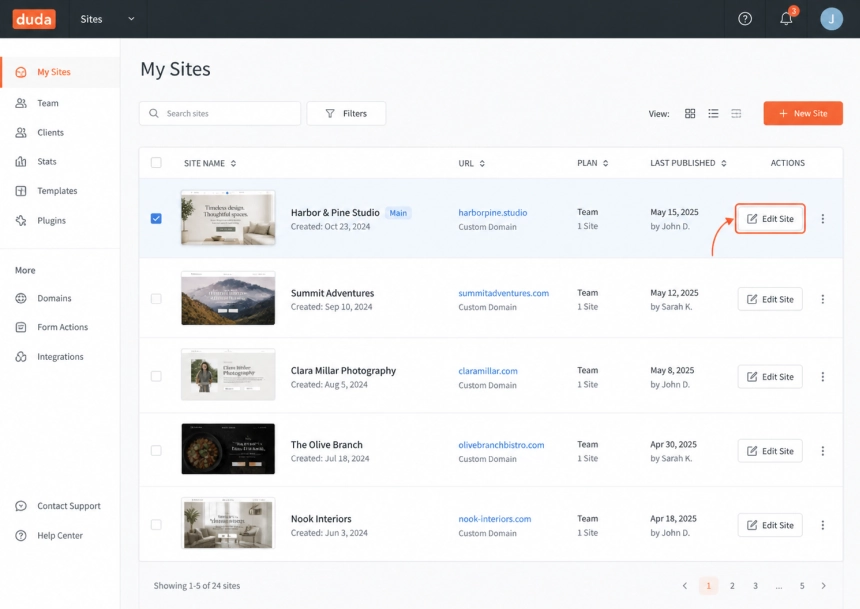This screenshot has width=860, height=609.
Task: Open the notifications bell
Action: click(x=786, y=19)
